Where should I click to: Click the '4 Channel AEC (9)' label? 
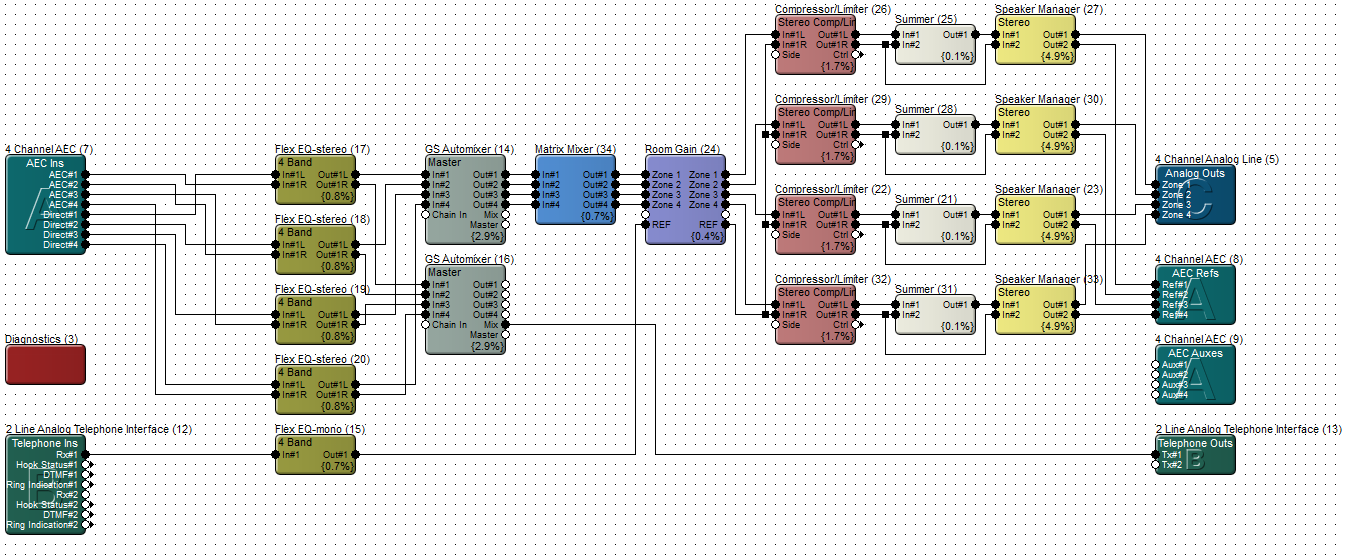click(1199, 339)
